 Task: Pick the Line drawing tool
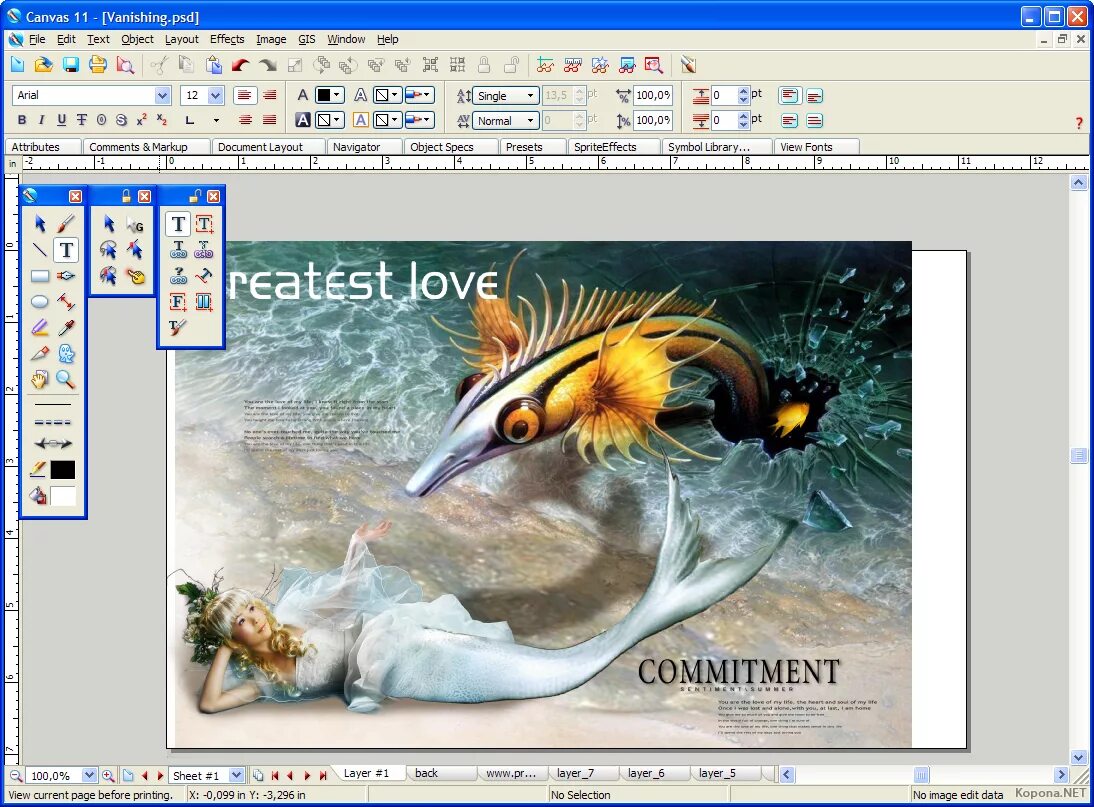click(x=40, y=249)
